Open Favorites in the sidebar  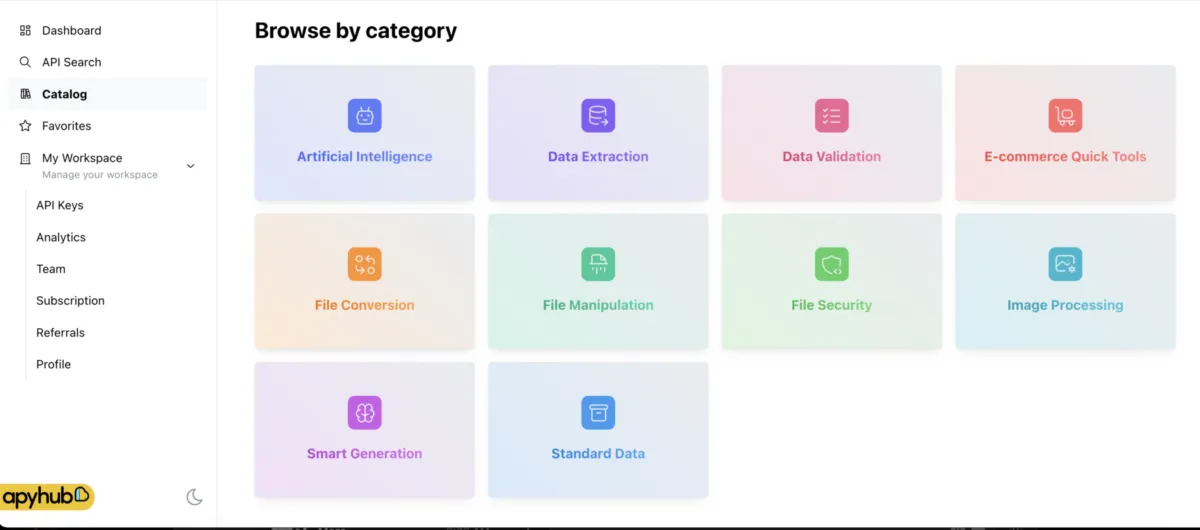(x=66, y=126)
